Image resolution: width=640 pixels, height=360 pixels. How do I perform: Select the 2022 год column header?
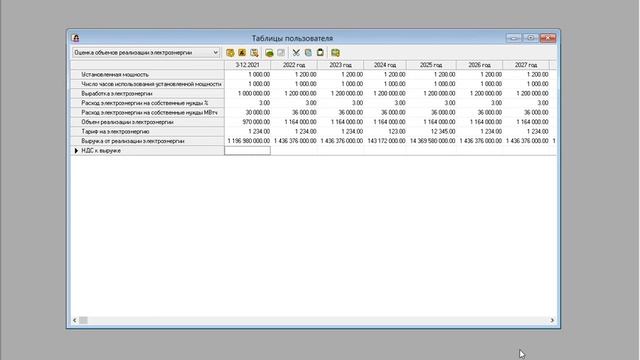click(294, 65)
